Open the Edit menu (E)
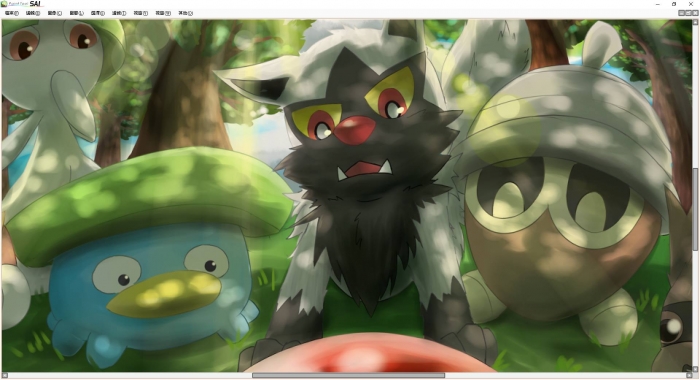The width and height of the screenshot is (700, 380). click(33, 13)
